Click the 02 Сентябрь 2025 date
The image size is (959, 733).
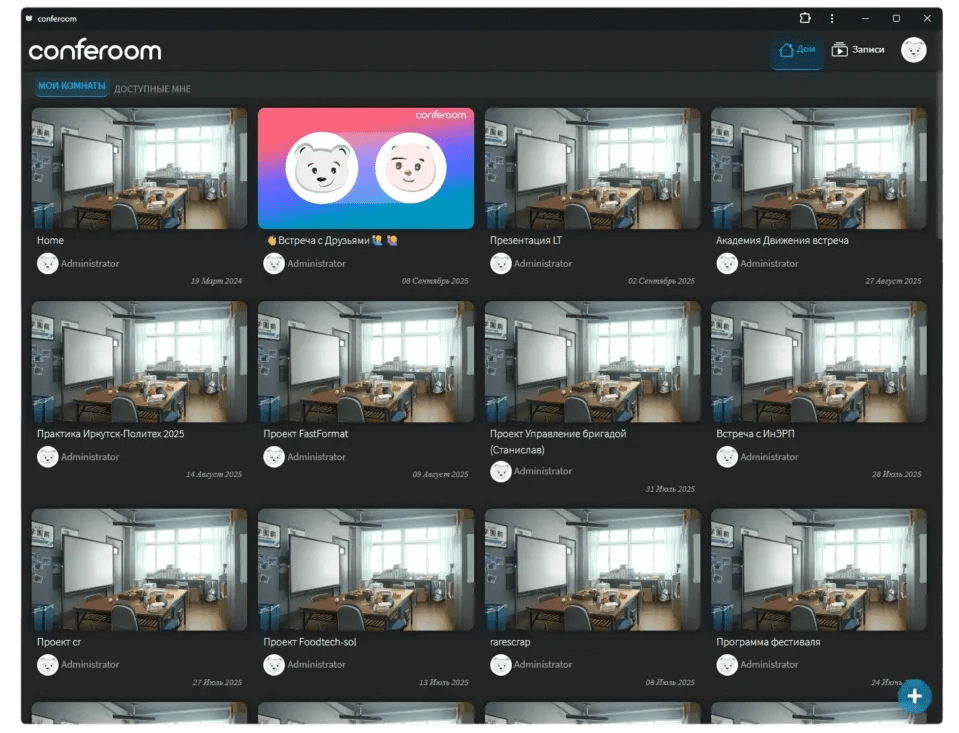pyautogui.click(x=661, y=281)
